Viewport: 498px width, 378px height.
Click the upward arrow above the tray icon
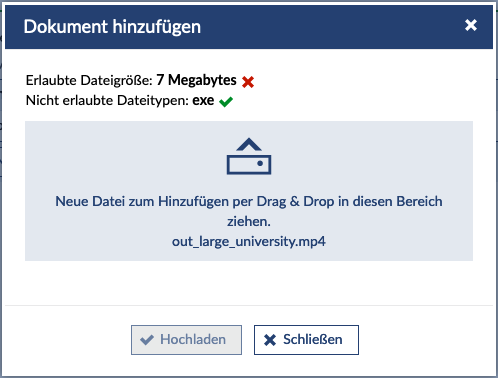(249, 144)
